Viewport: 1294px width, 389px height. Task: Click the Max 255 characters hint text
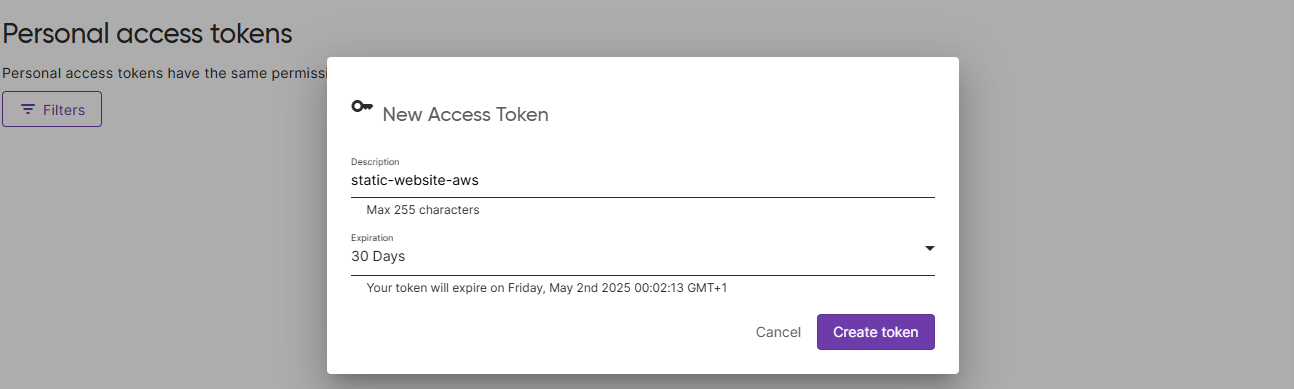[423, 210]
